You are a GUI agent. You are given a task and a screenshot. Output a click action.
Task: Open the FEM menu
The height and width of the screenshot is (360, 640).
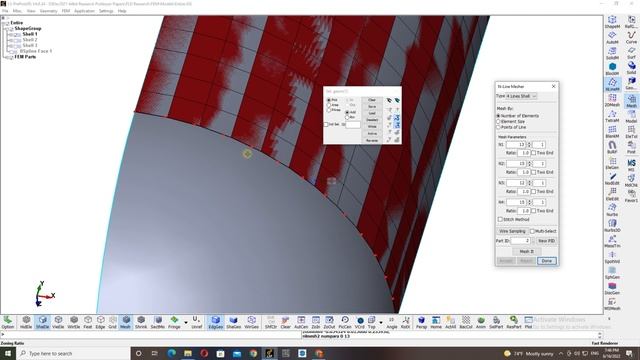(x=66, y=11)
